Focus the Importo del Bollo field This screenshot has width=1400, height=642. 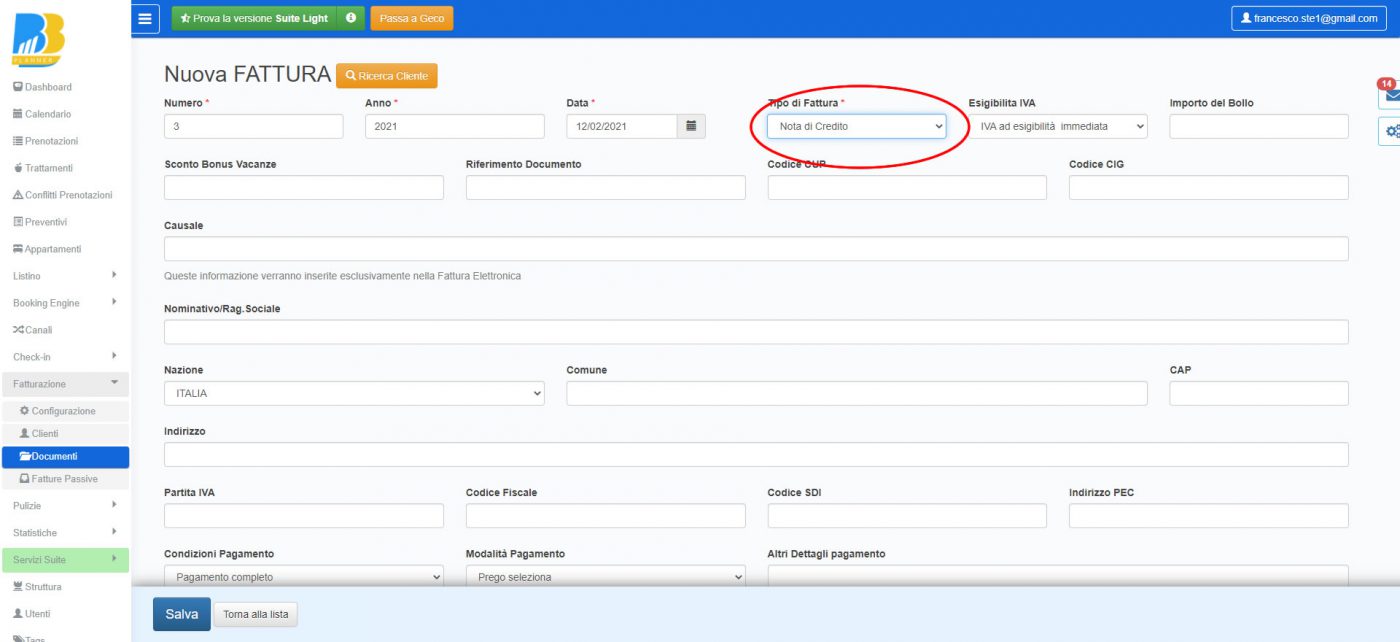1259,126
